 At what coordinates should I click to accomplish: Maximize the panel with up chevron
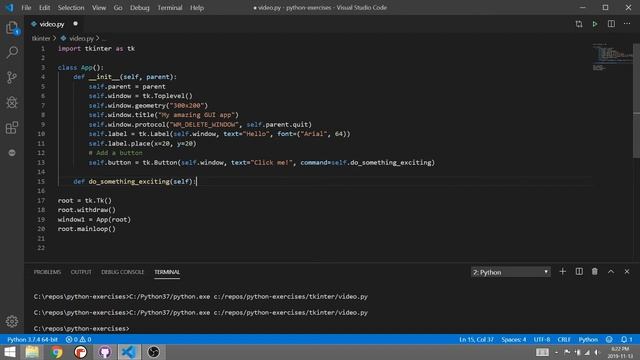tap(611, 272)
